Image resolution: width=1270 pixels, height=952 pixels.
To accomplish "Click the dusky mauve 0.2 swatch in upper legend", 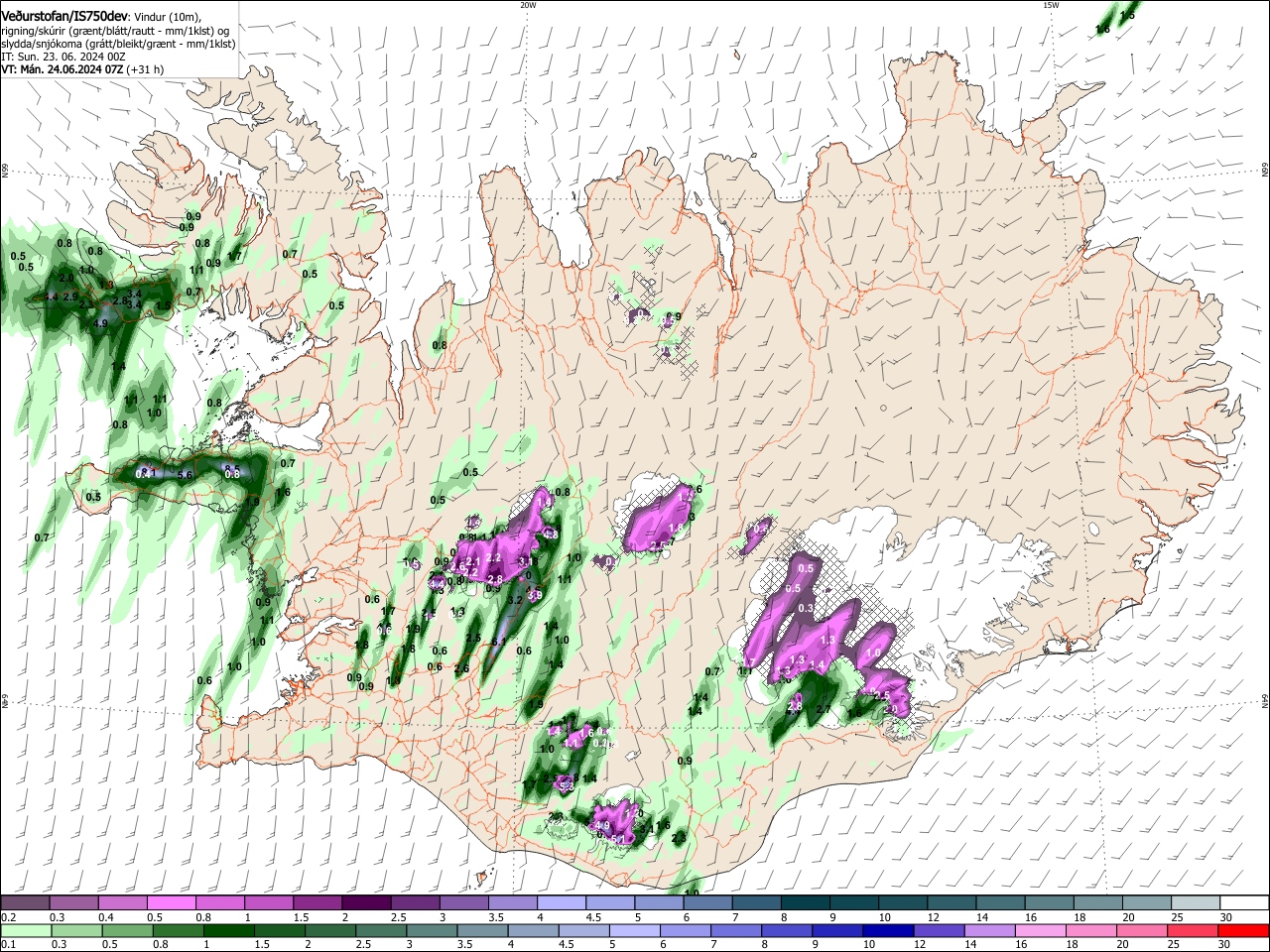I will pyautogui.click(x=25, y=903).
